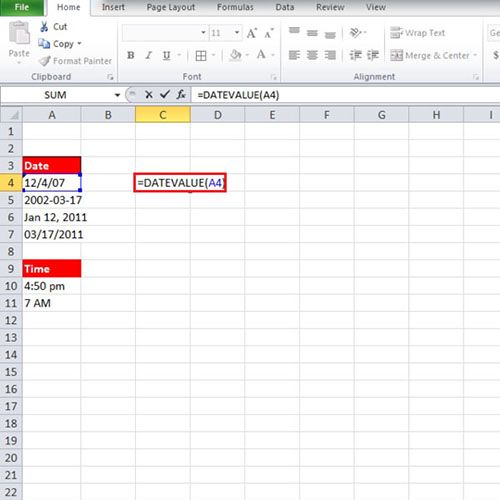Open the font size dropdown

[237, 33]
